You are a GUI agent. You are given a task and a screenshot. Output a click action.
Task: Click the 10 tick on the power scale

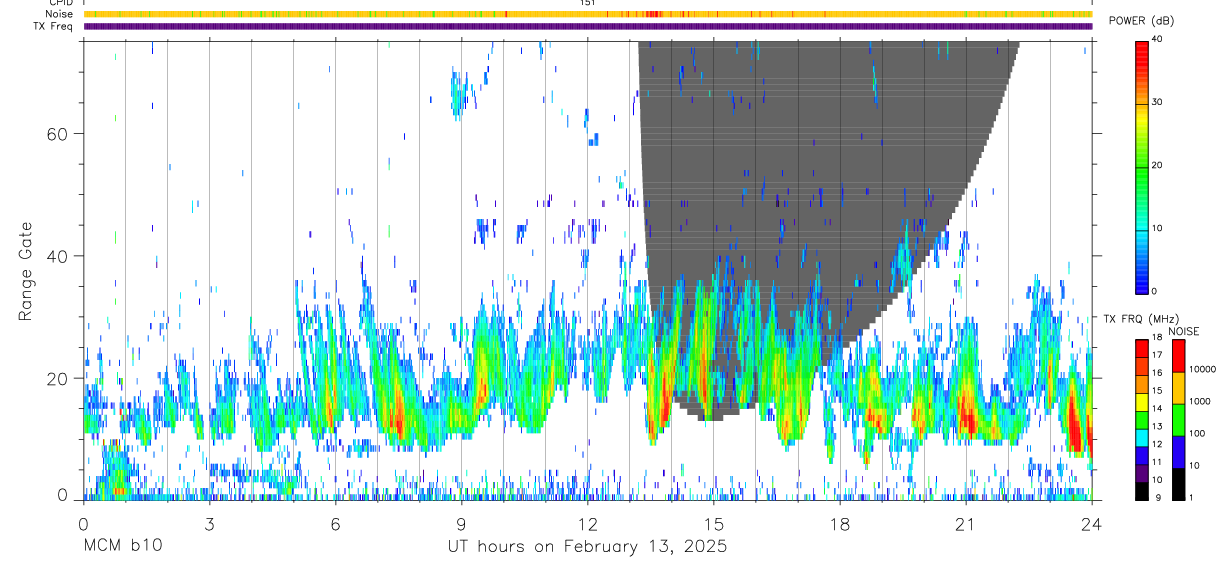[x=1157, y=228]
